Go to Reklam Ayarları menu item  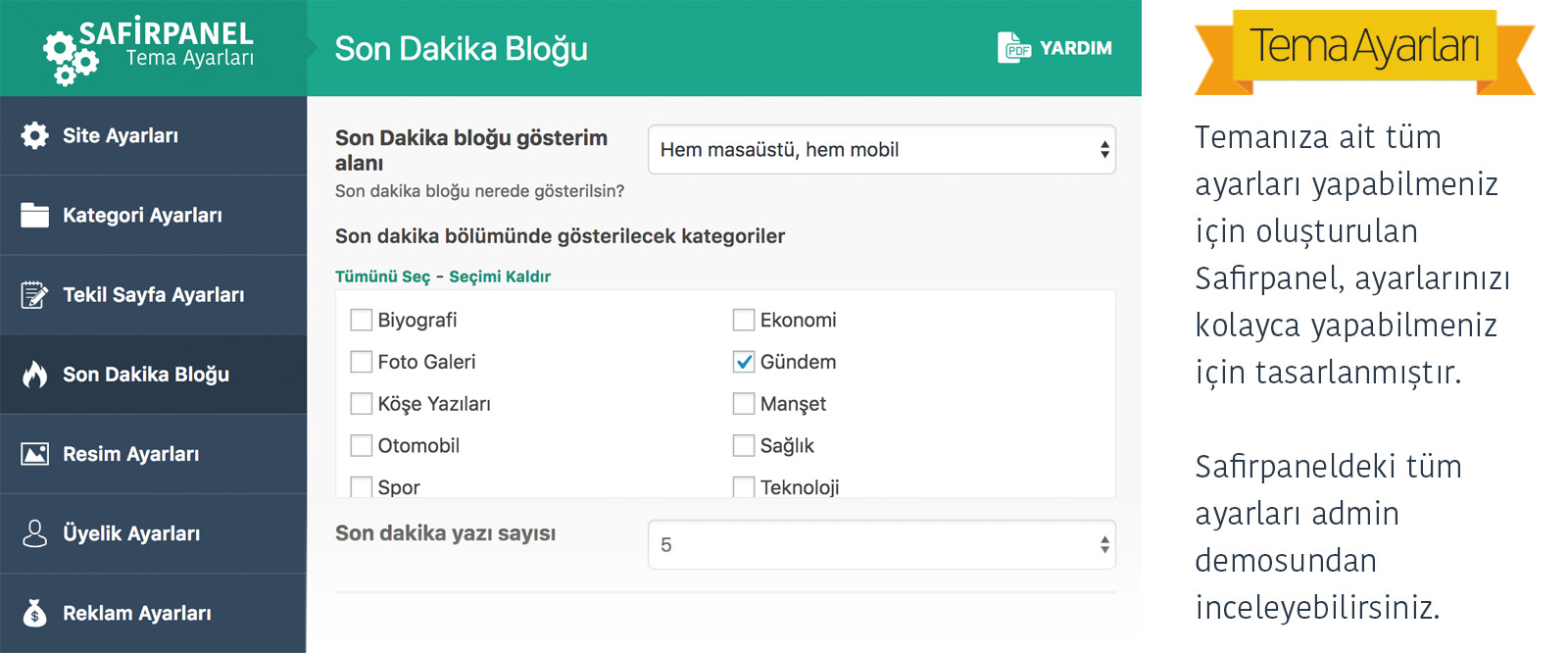(x=137, y=613)
